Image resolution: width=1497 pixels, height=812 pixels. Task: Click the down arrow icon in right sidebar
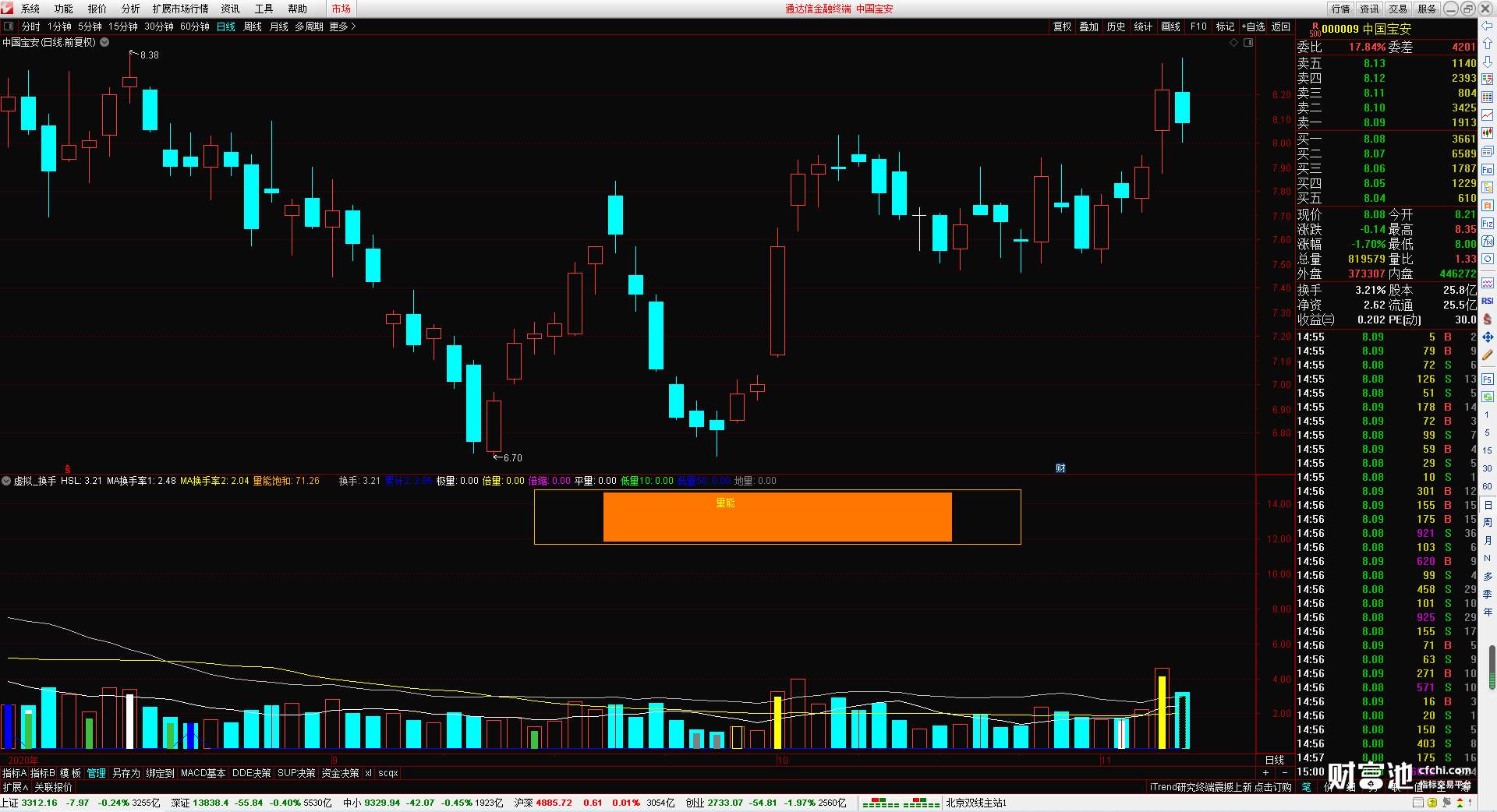point(1488,62)
